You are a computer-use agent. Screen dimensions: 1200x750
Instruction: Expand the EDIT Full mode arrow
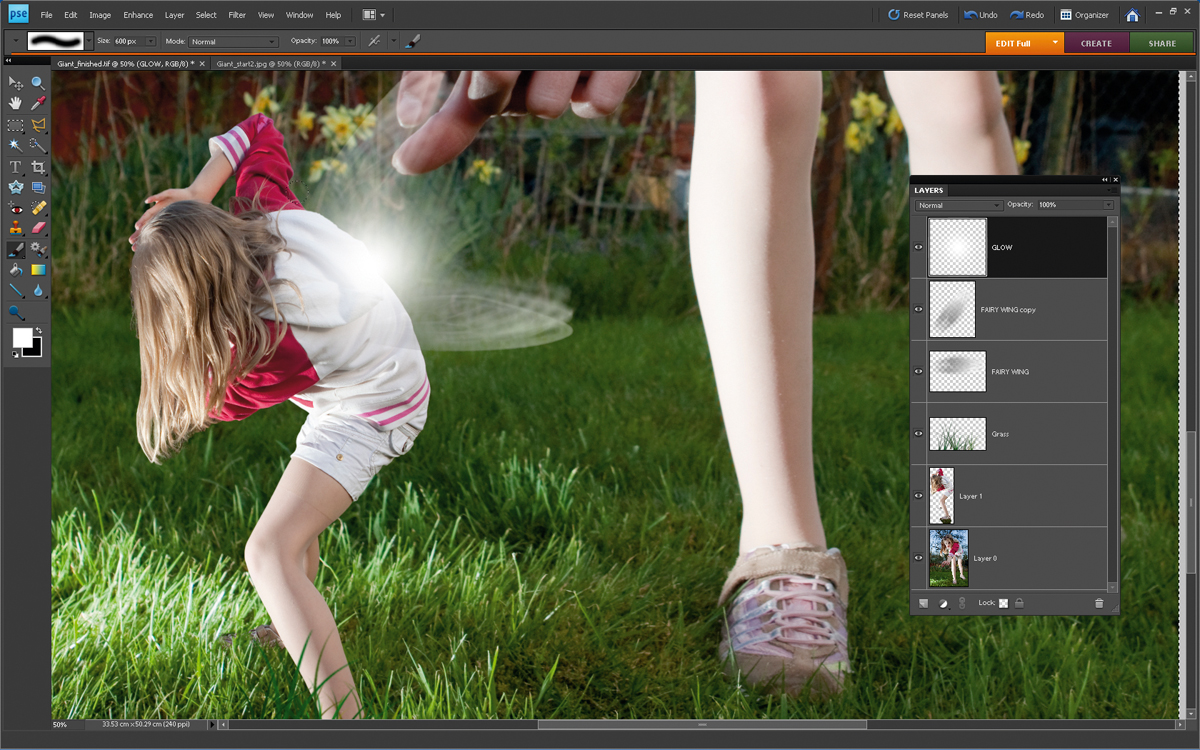1054,43
